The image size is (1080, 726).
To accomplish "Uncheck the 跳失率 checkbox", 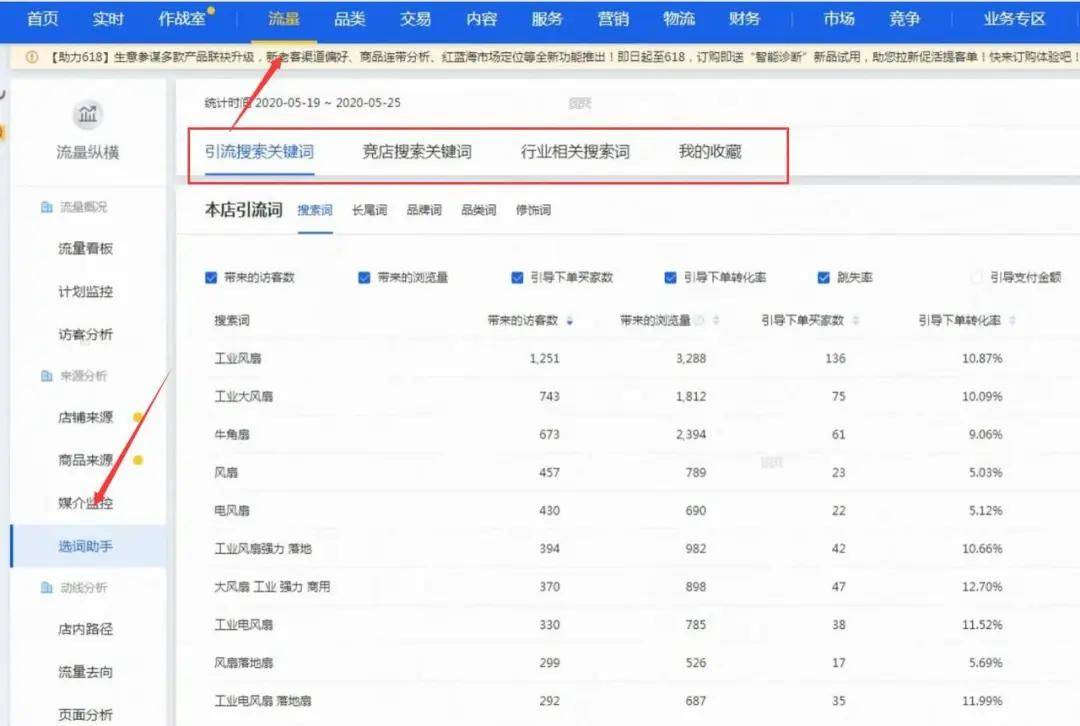I will tap(822, 276).
